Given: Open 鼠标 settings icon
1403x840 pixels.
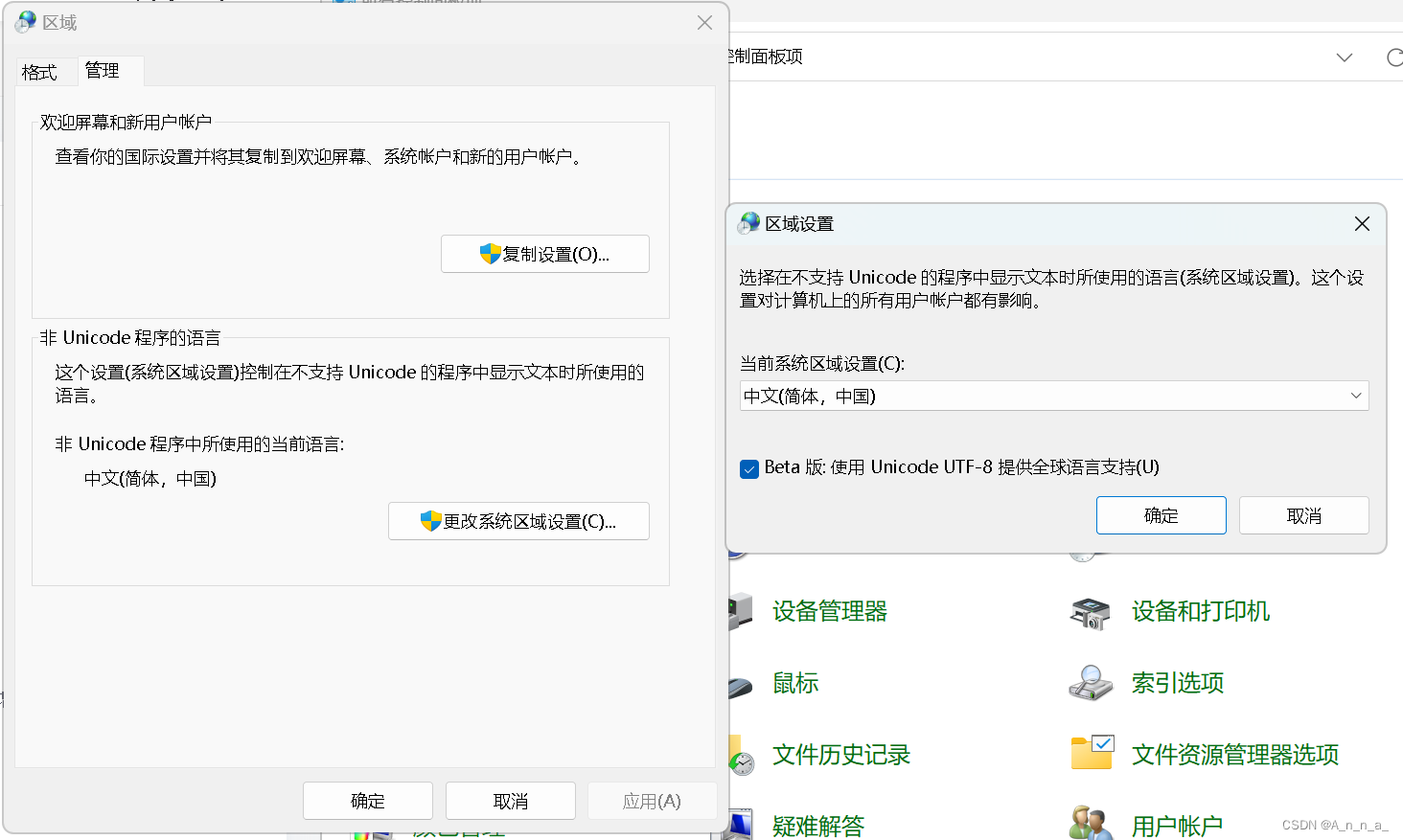Looking at the screenshot, I should (x=794, y=683).
